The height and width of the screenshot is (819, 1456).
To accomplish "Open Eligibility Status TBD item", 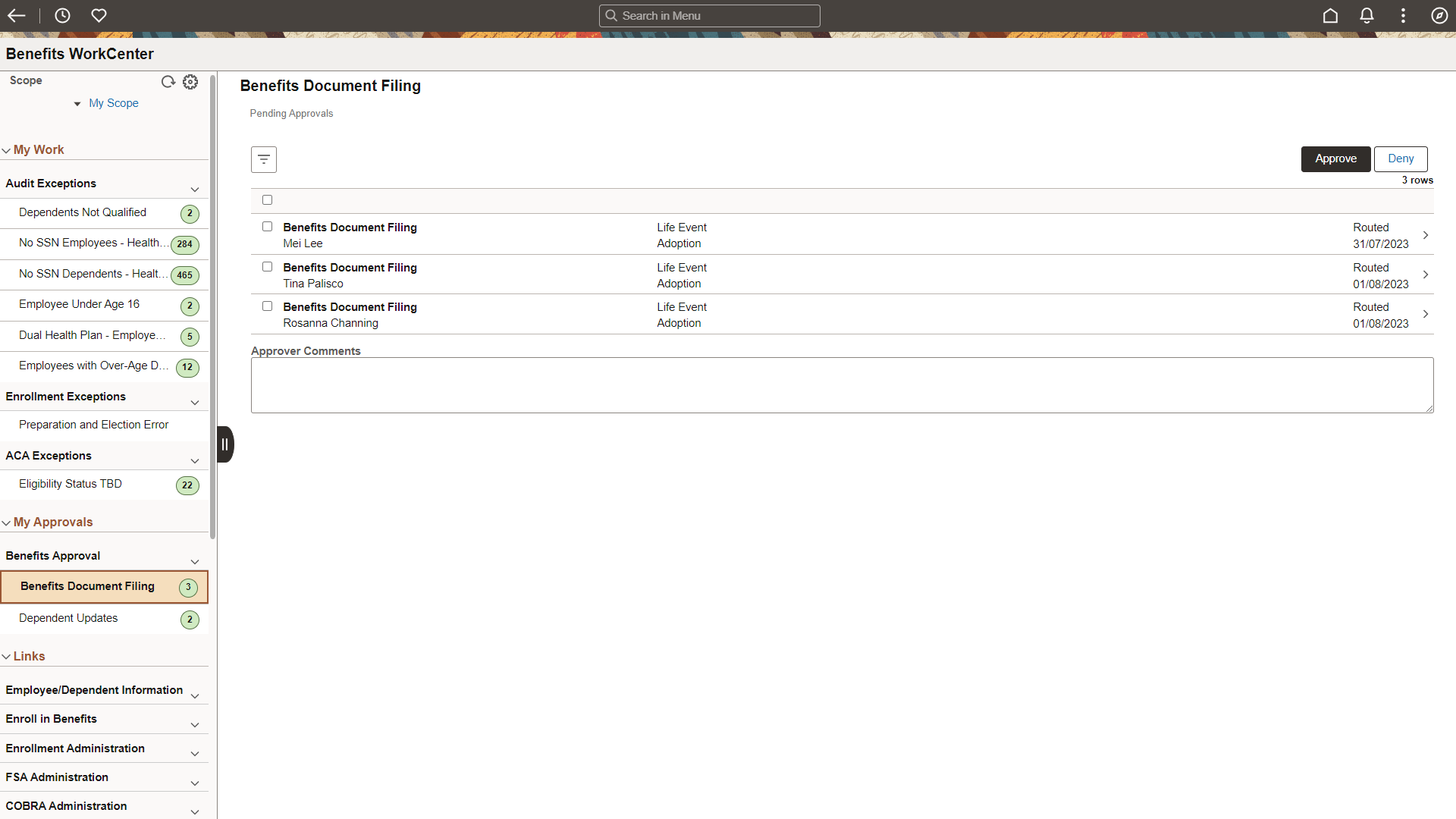I will (x=71, y=484).
